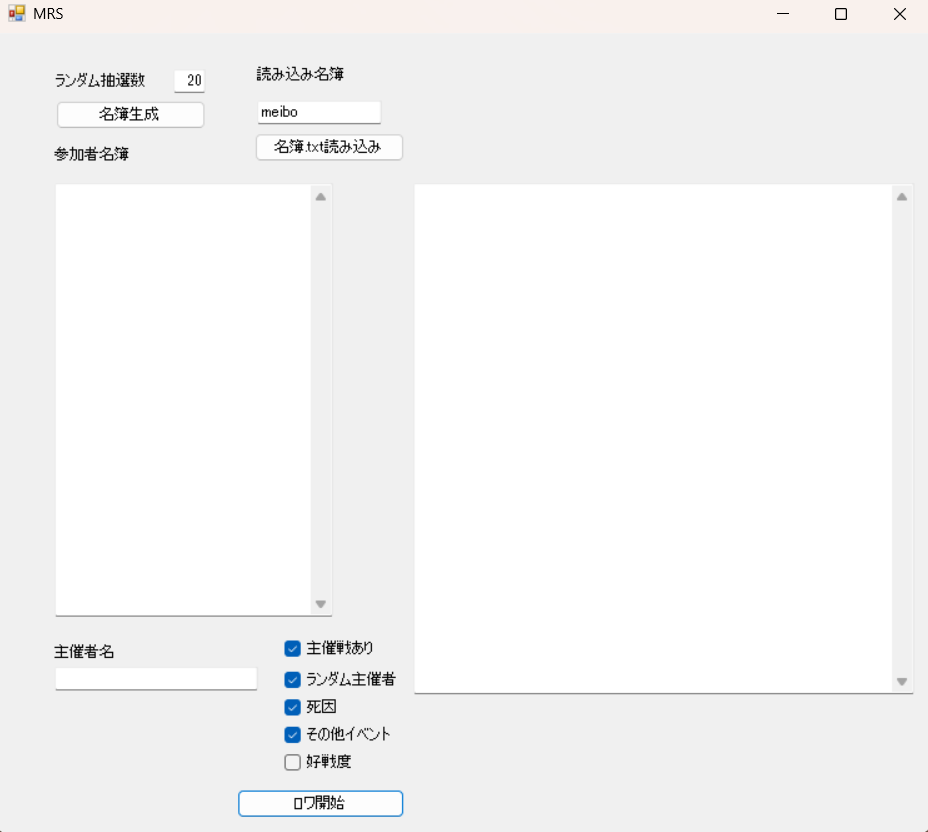Turn off the その他イベント checkbox
Image resolution: width=928 pixels, height=832 pixels.
coord(293,734)
